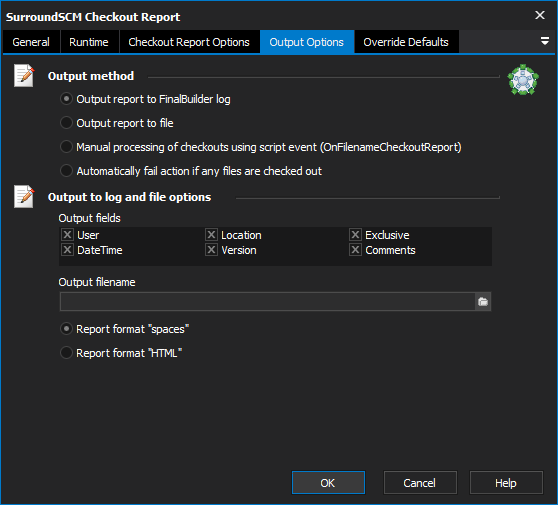Click the Output method section heading
Screen dimensions: 558x505
coord(91,76)
